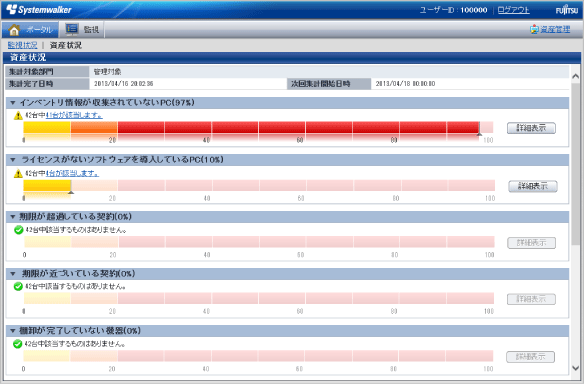The height and width of the screenshot is (384, 584).
Task: Log out via ログアウト link
Action: coord(514,10)
